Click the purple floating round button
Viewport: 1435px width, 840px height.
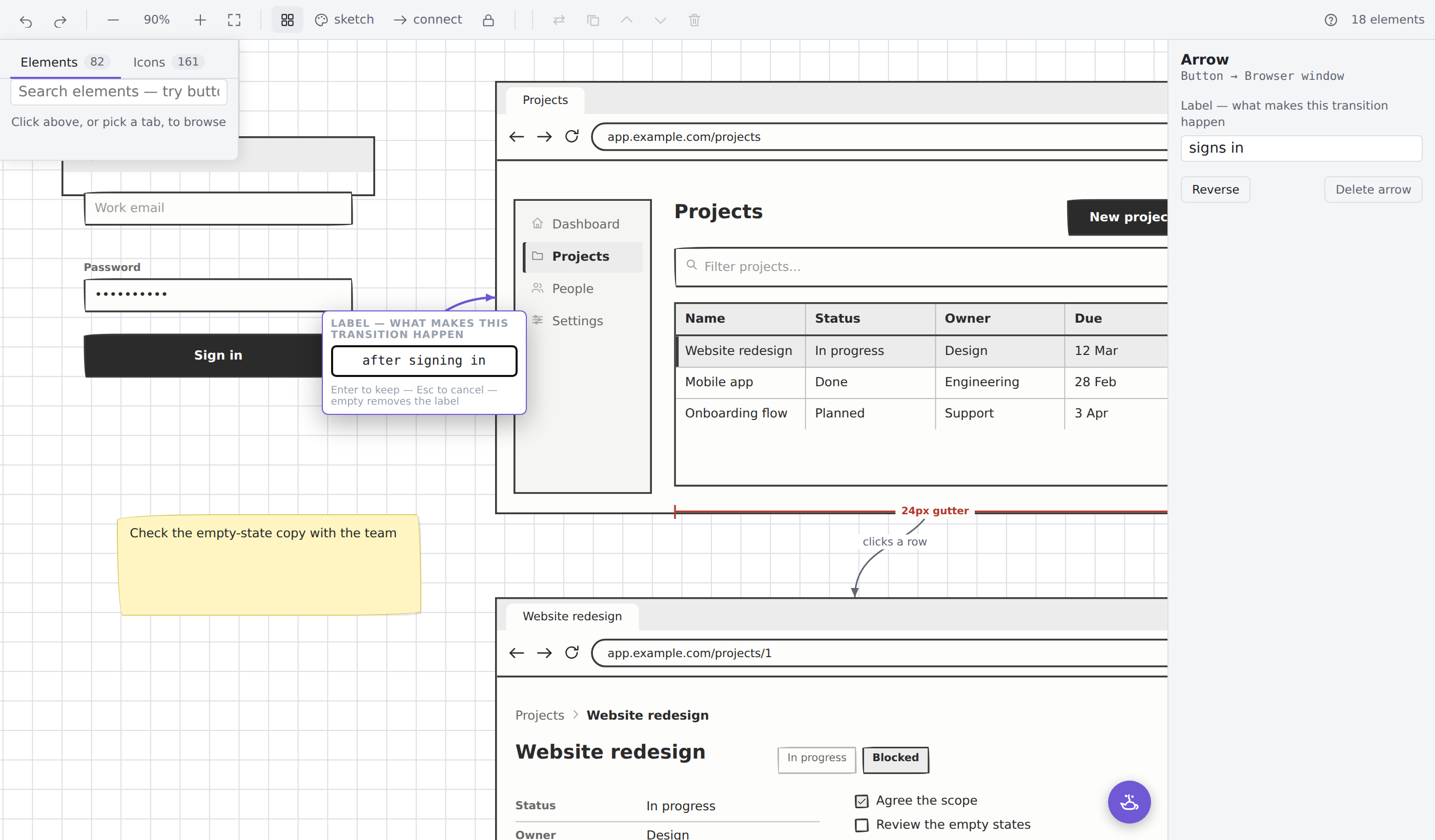click(x=1129, y=802)
